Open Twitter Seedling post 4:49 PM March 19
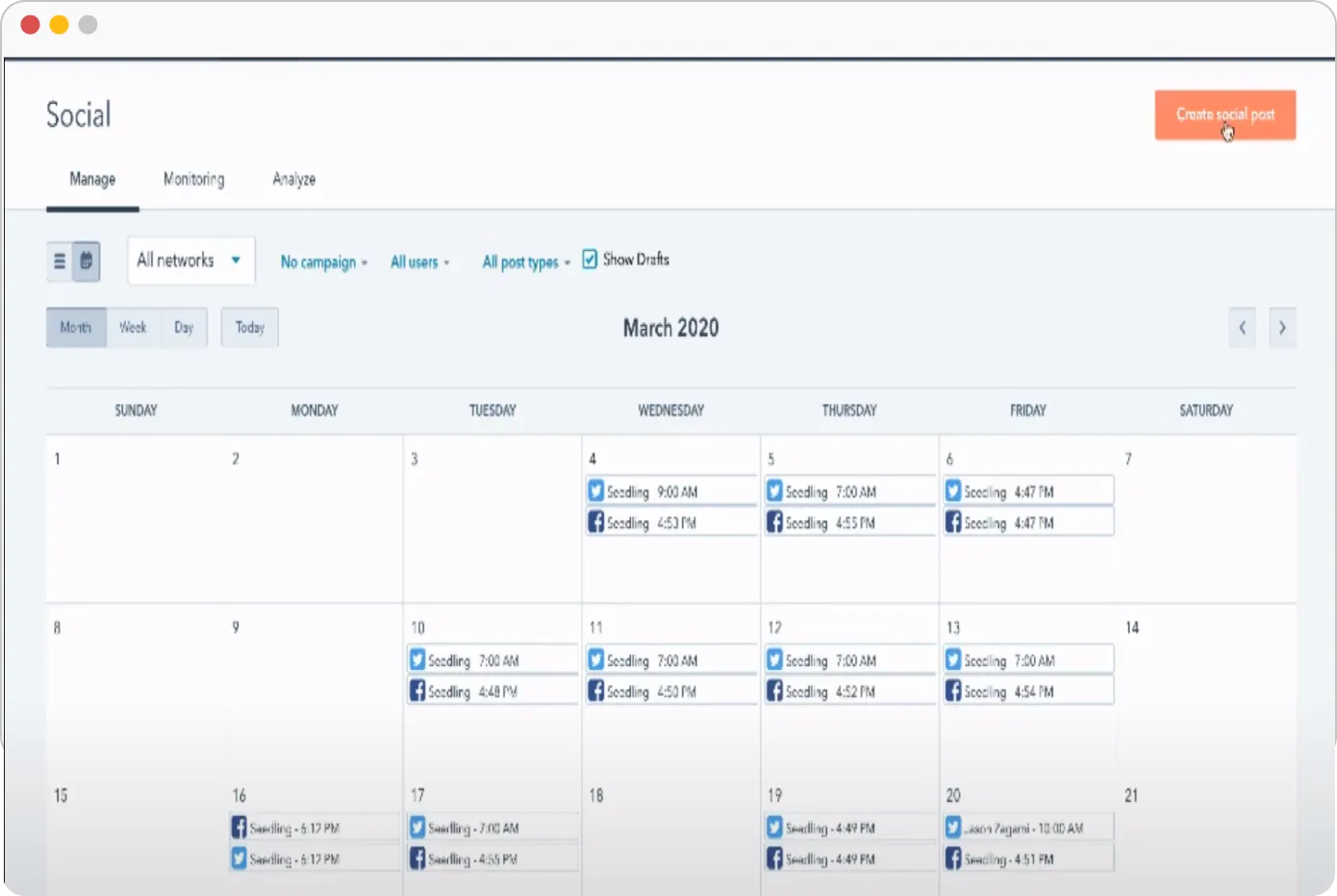 (x=850, y=828)
